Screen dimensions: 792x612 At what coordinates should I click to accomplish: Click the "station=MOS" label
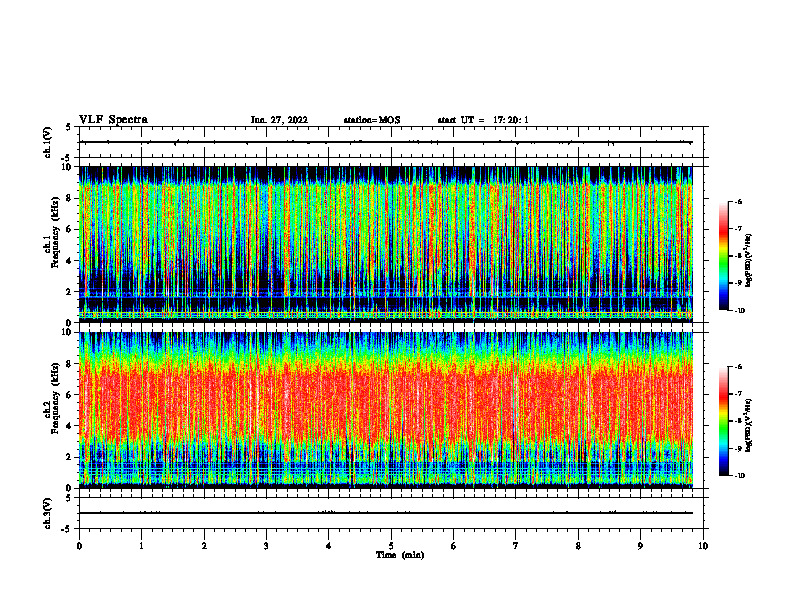click(x=372, y=120)
